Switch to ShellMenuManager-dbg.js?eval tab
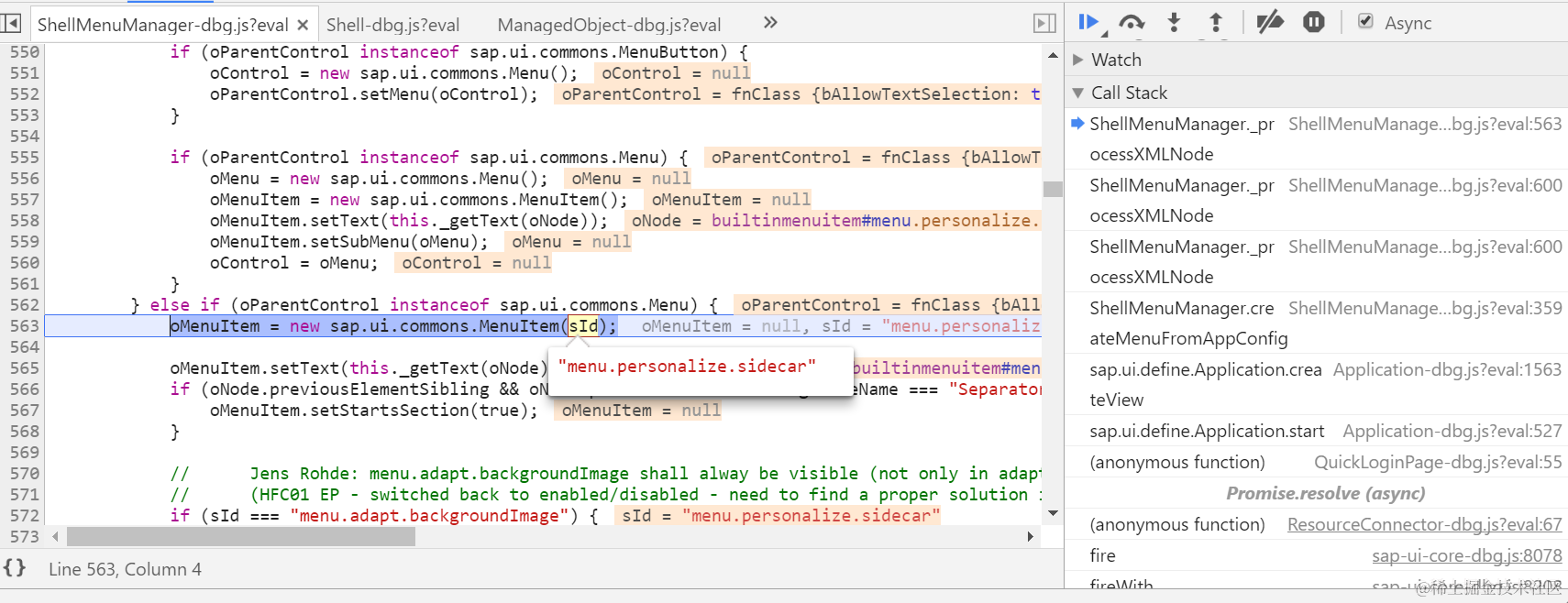 pyautogui.click(x=163, y=25)
